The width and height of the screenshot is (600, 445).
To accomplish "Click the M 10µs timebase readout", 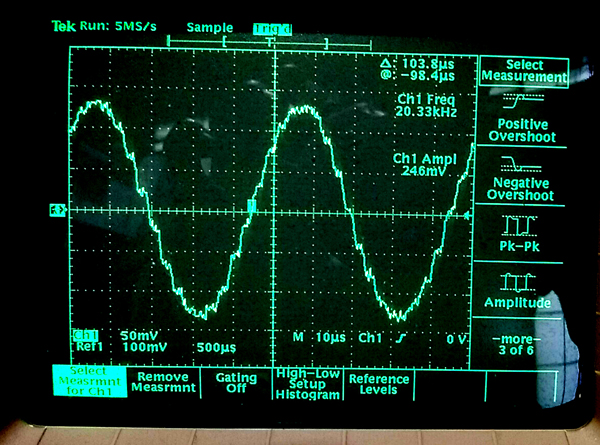I will 319,338.
